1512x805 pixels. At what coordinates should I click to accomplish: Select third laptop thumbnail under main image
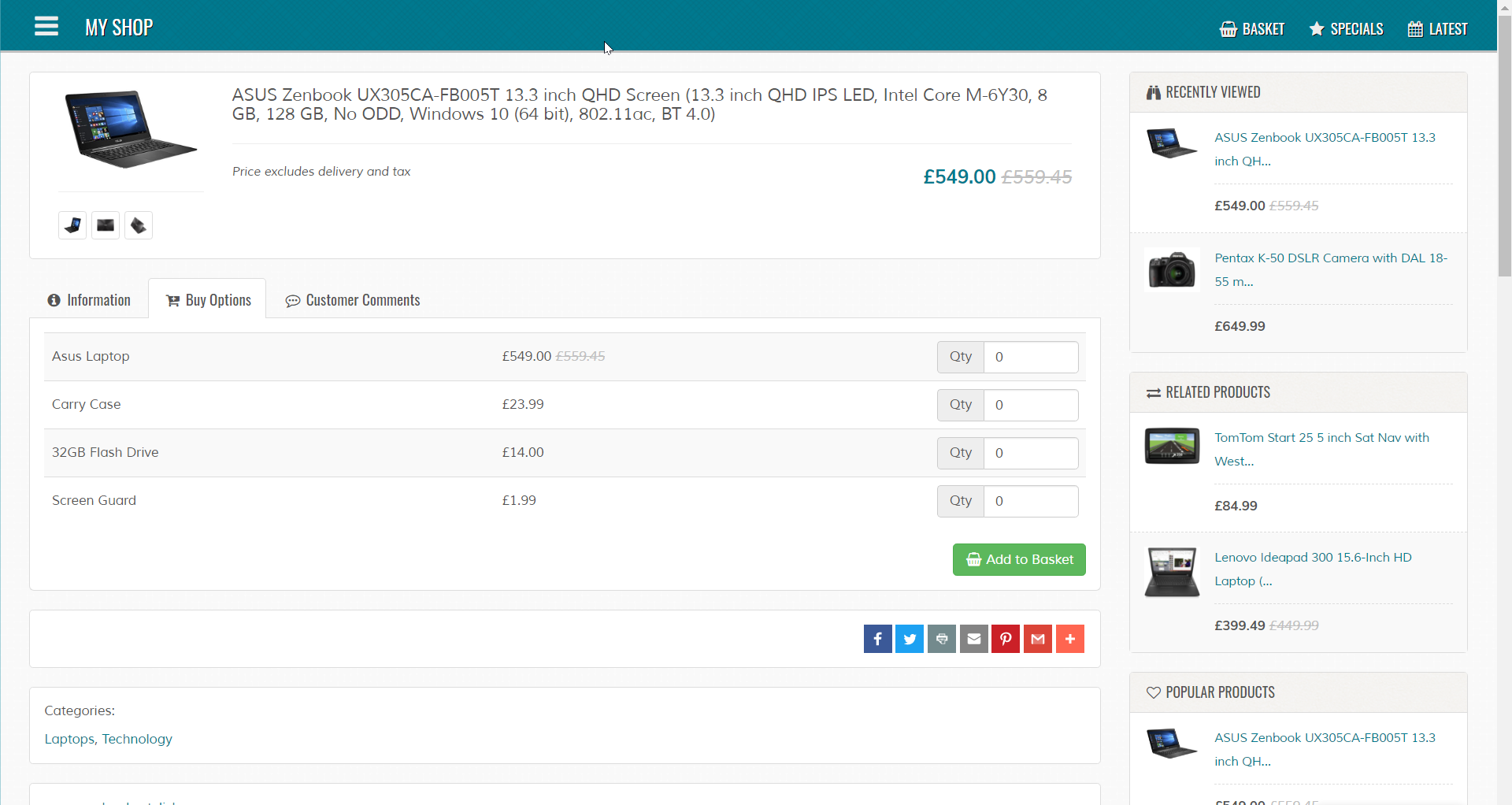[139, 226]
